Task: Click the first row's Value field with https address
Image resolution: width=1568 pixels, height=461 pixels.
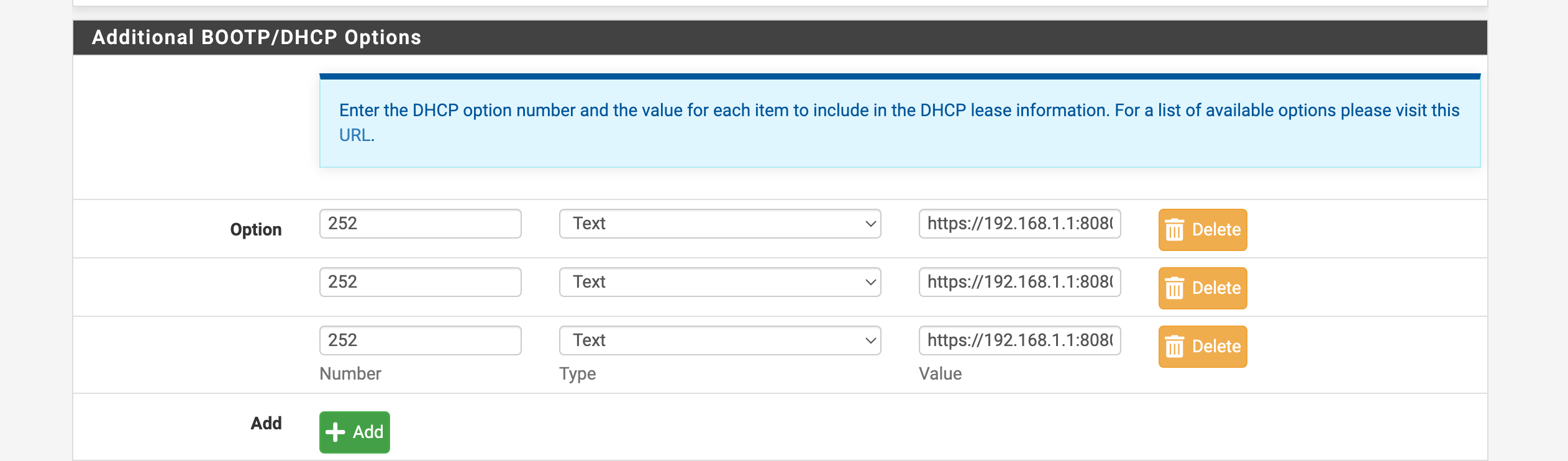Action: click(x=1019, y=224)
